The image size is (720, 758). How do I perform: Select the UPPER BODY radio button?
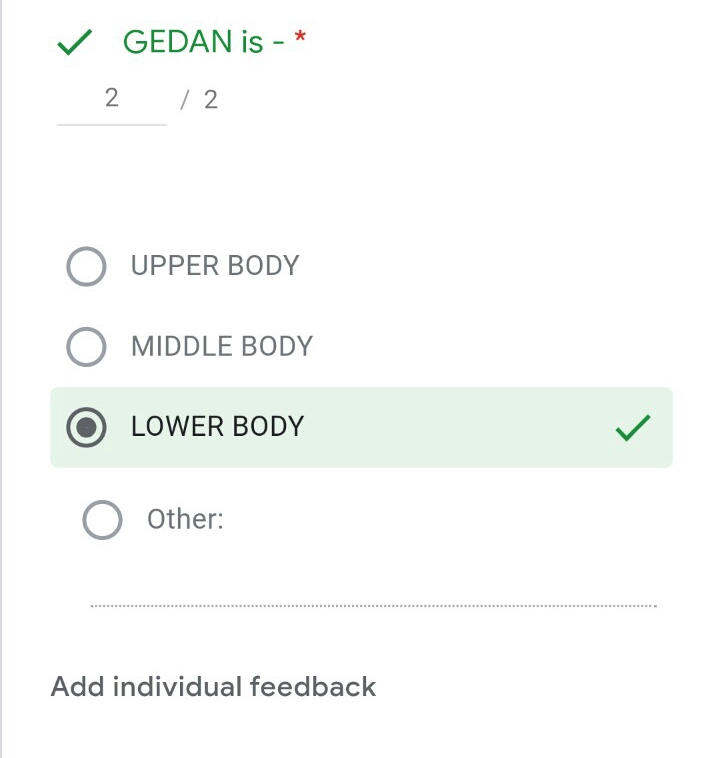tap(86, 267)
